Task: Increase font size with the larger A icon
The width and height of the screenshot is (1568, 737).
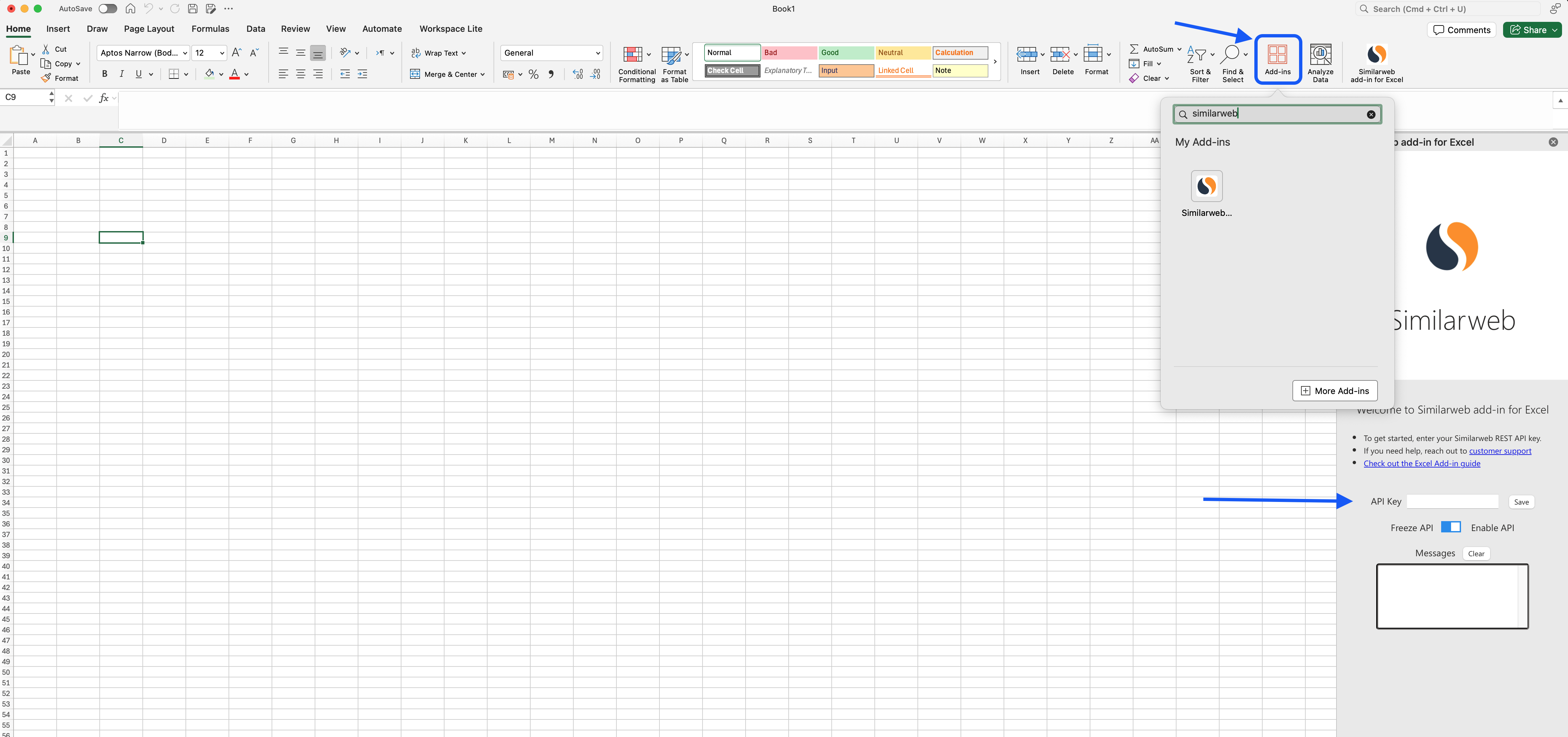Action: (x=237, y=52)
